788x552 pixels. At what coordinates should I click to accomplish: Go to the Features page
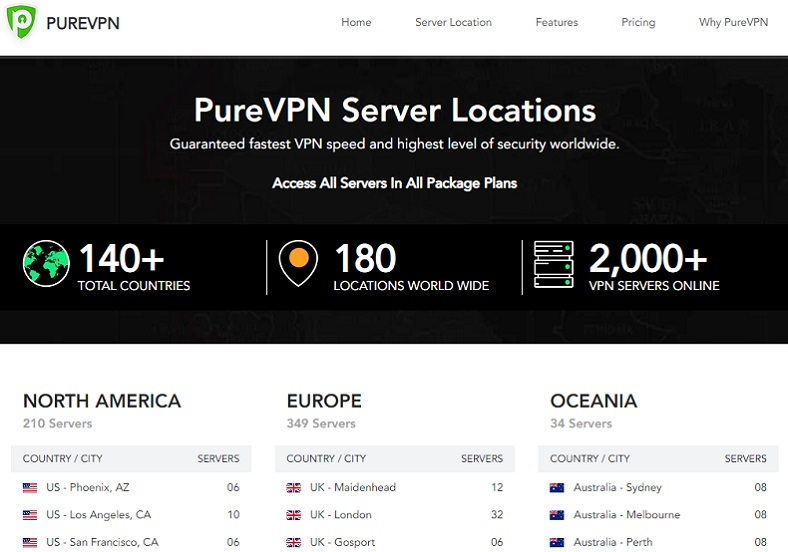[556, 22]
